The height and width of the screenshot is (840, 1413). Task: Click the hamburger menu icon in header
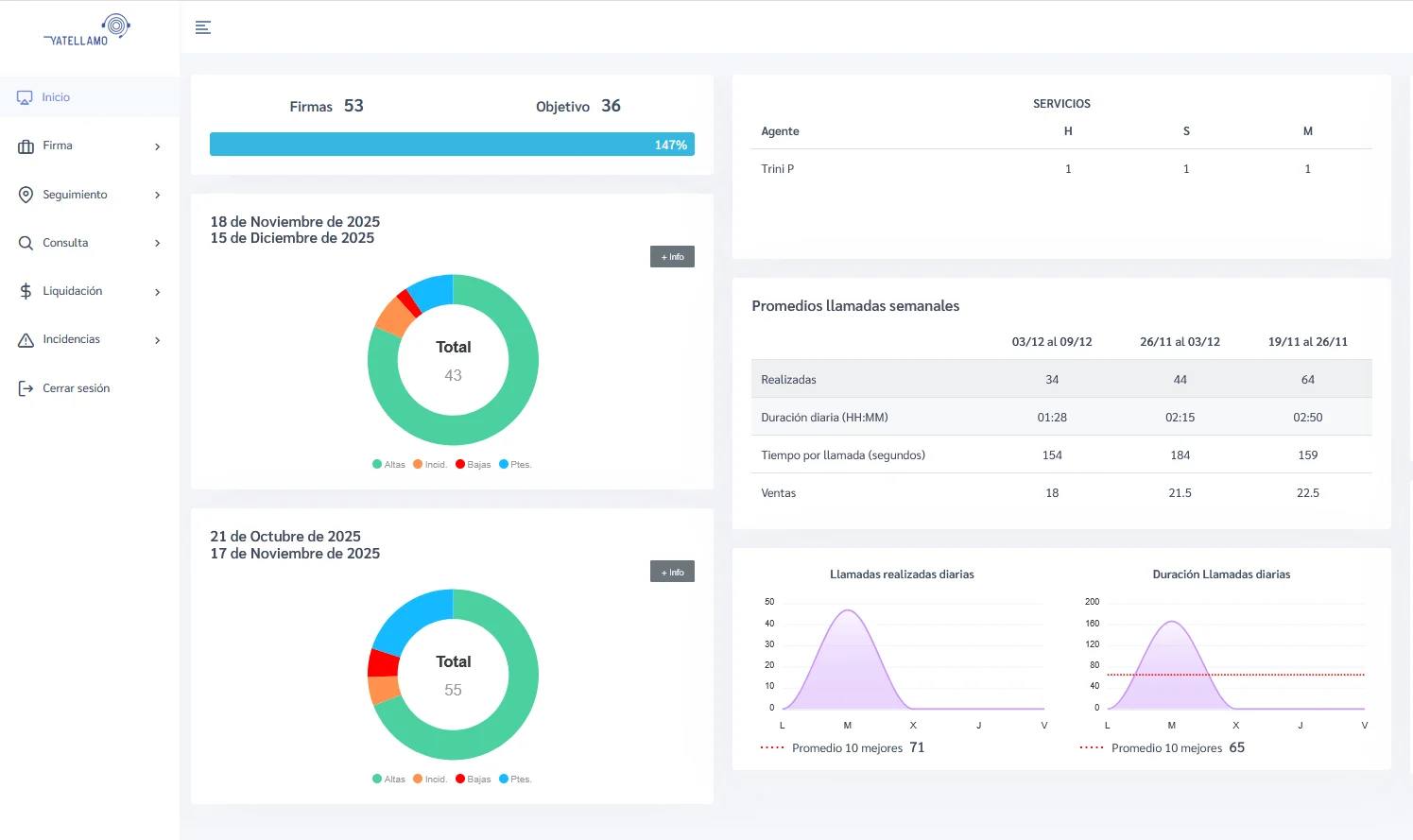click(202, 27)
